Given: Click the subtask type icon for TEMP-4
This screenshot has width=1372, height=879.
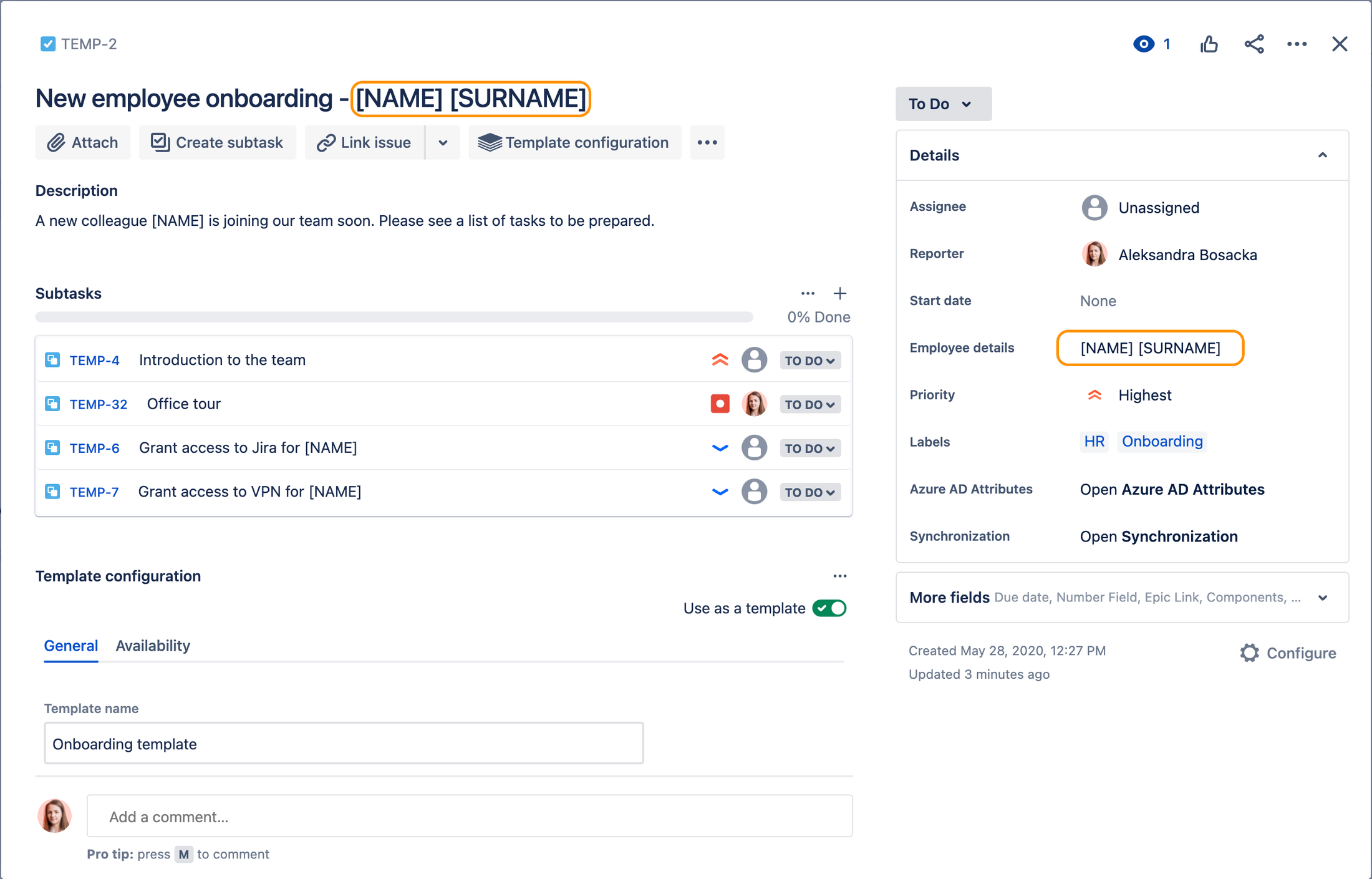Looking at the screenshot, I should tap(52, 360).
